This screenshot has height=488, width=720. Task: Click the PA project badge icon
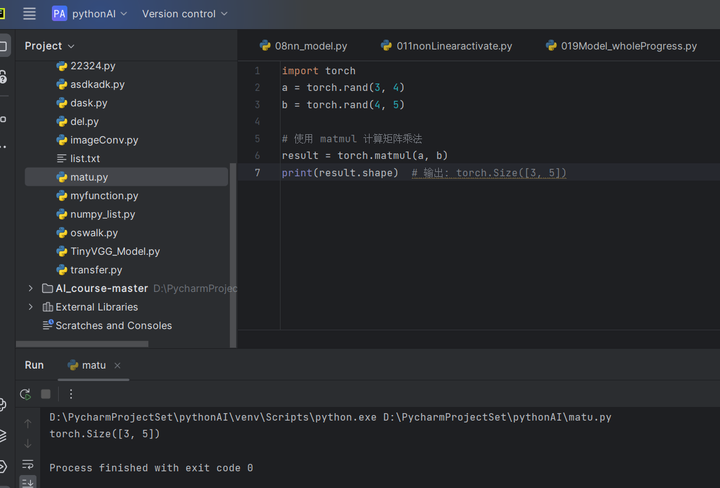click(x=59, y=14)
